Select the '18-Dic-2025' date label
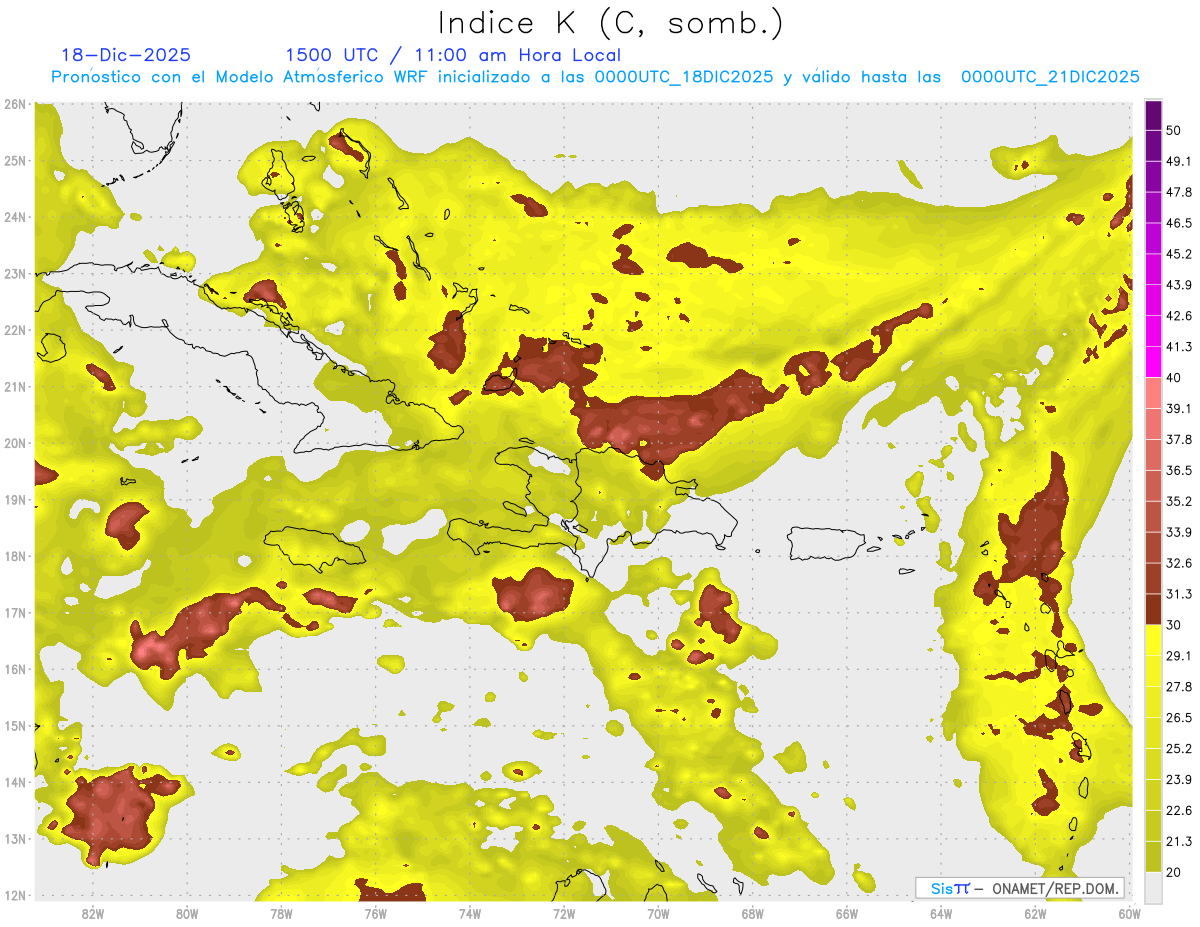The image size is (1200, 927). [x=126, y=55]
